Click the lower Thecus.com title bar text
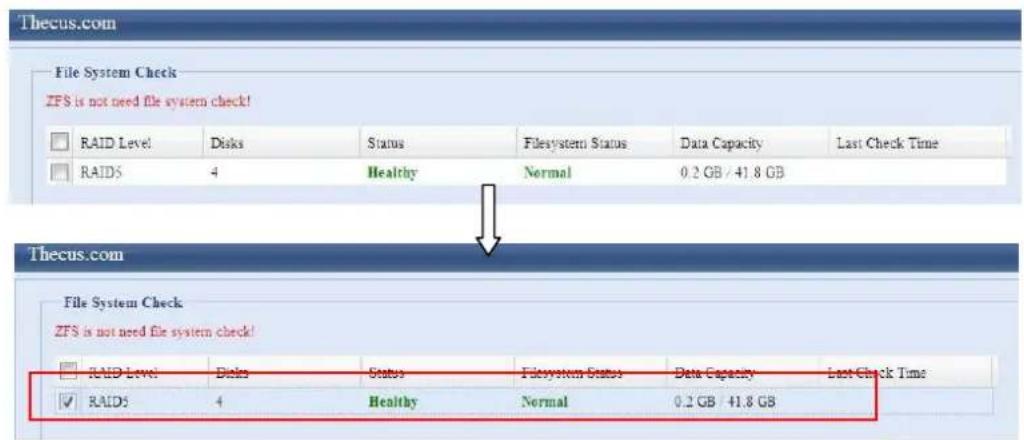The image size is (1024, 440). click(75, 255)
